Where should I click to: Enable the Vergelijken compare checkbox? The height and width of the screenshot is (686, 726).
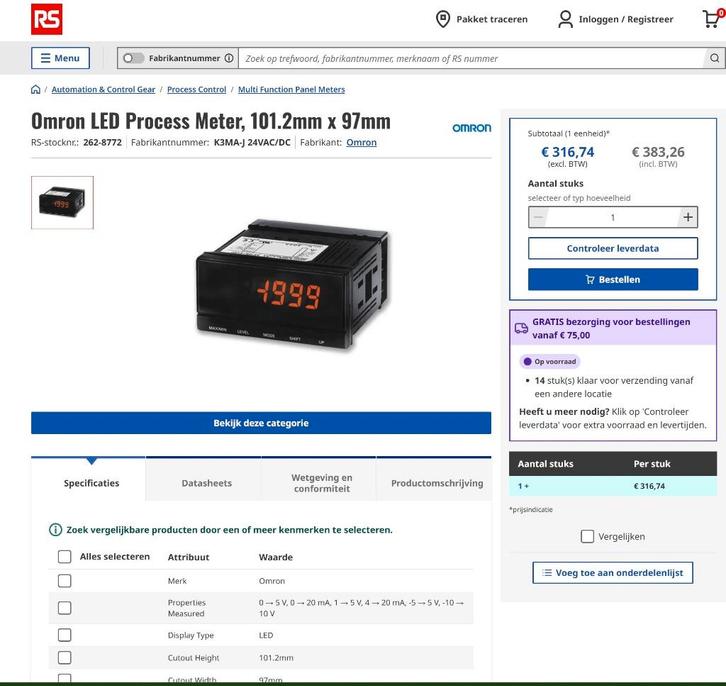[x=587, y=536]
